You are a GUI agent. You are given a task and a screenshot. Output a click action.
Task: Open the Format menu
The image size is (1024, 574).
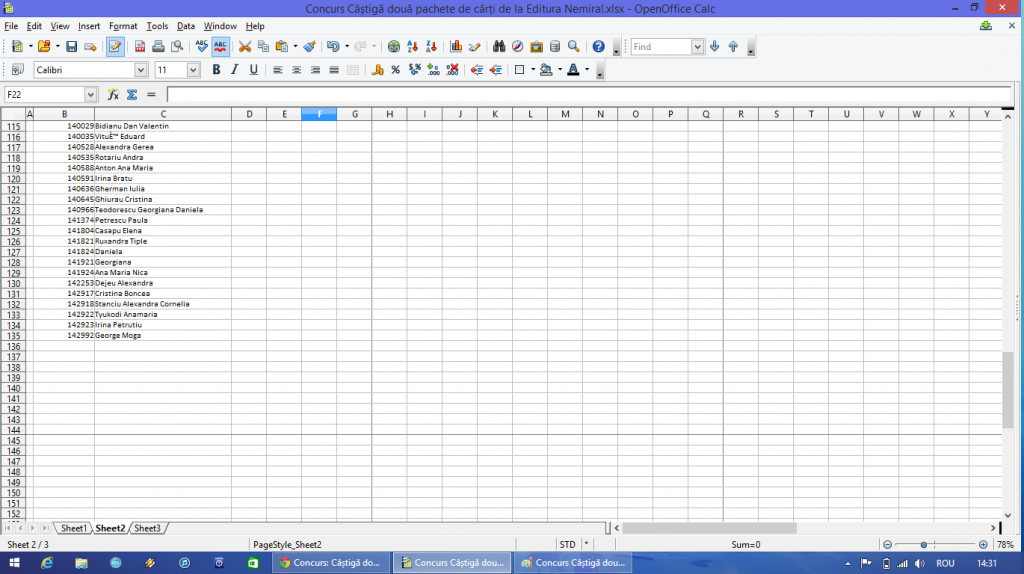click(x=123, y=25)
